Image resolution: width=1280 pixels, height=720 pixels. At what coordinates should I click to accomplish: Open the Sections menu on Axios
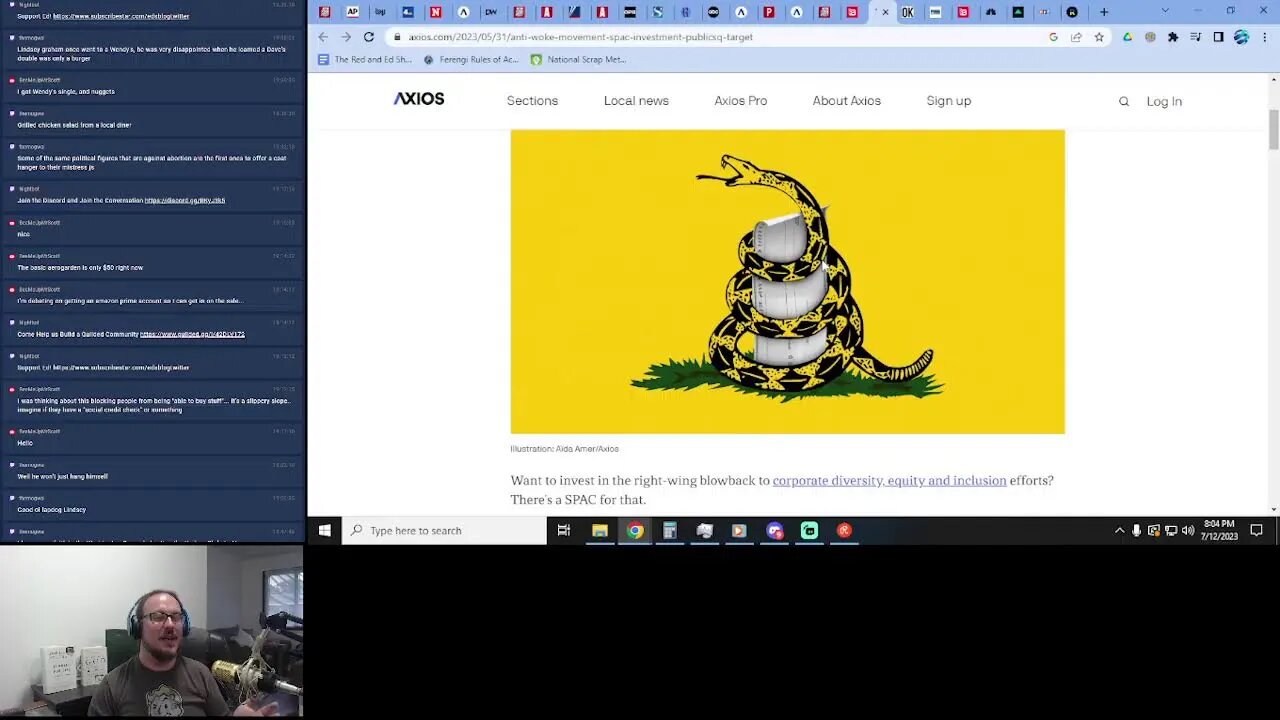click(532, 101)
